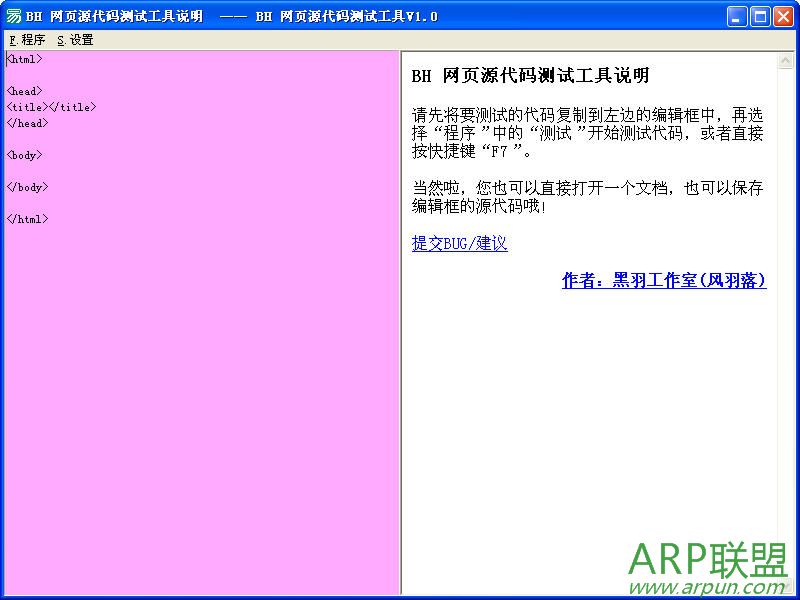Image resolution: width=800 pixels, height=600 pixels.
Task: Click the 提交BUG/建议 link
Action: point(459,243)
